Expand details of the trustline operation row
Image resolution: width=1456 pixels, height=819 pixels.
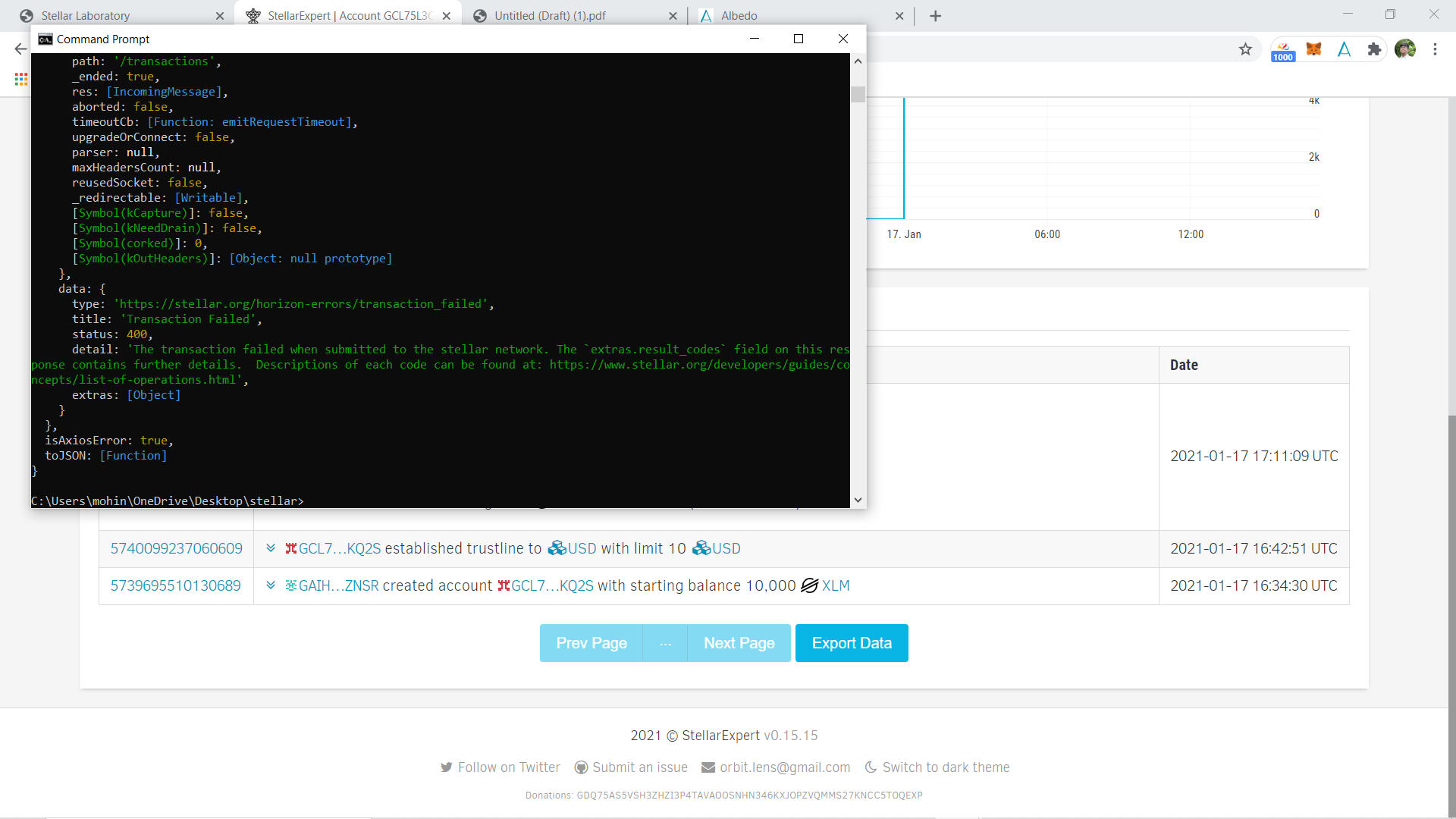[x=271, y=548]
